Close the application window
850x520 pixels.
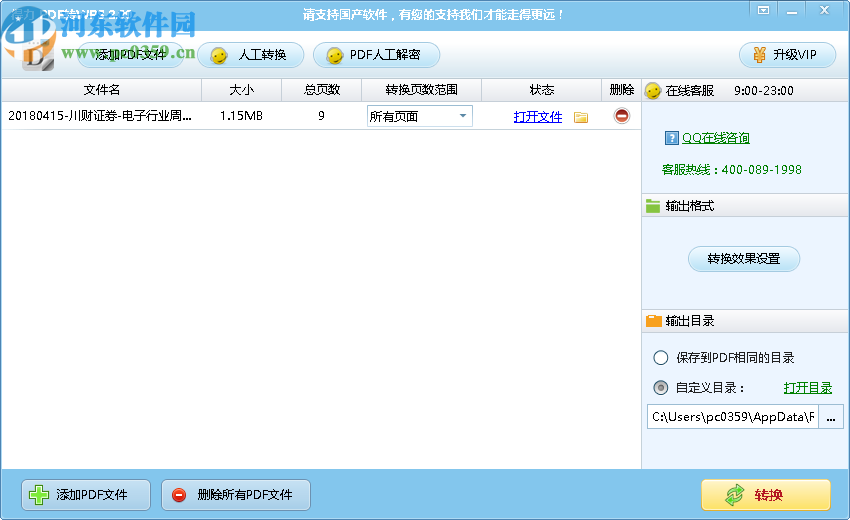pyautogui.click(x=825, y=10)
